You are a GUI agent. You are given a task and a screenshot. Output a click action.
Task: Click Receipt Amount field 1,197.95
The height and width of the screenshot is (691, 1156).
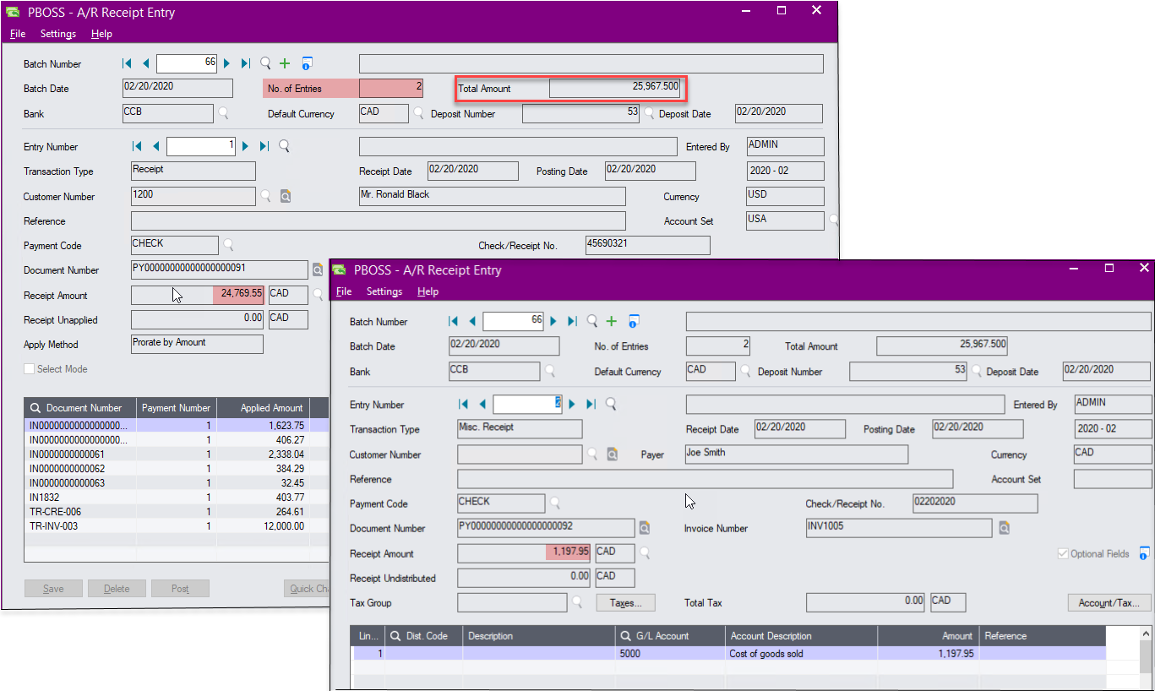(x=524, y=552)
